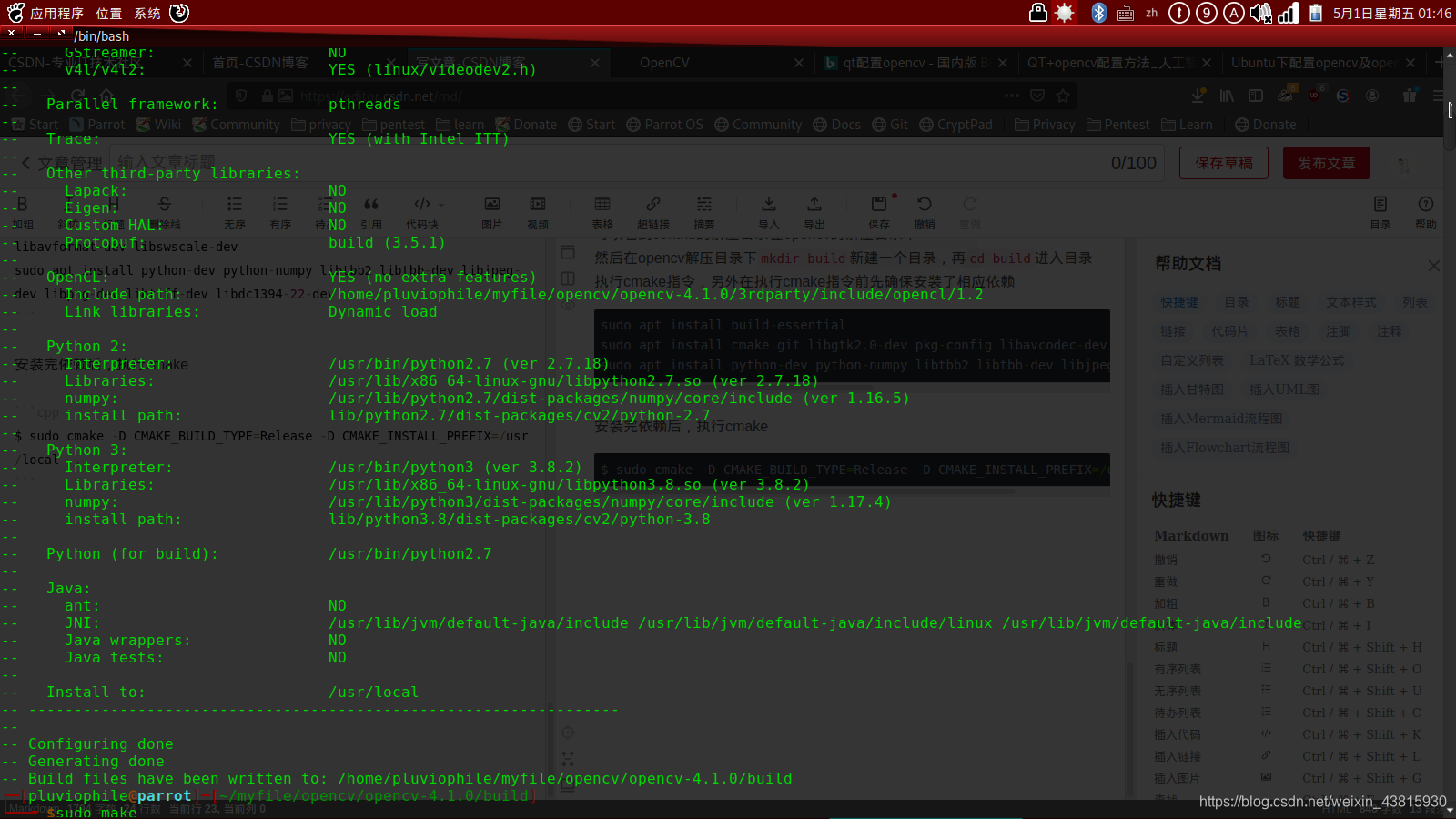
Task: Open Firefox downloads arrow icon
Action: [1198, 96]
